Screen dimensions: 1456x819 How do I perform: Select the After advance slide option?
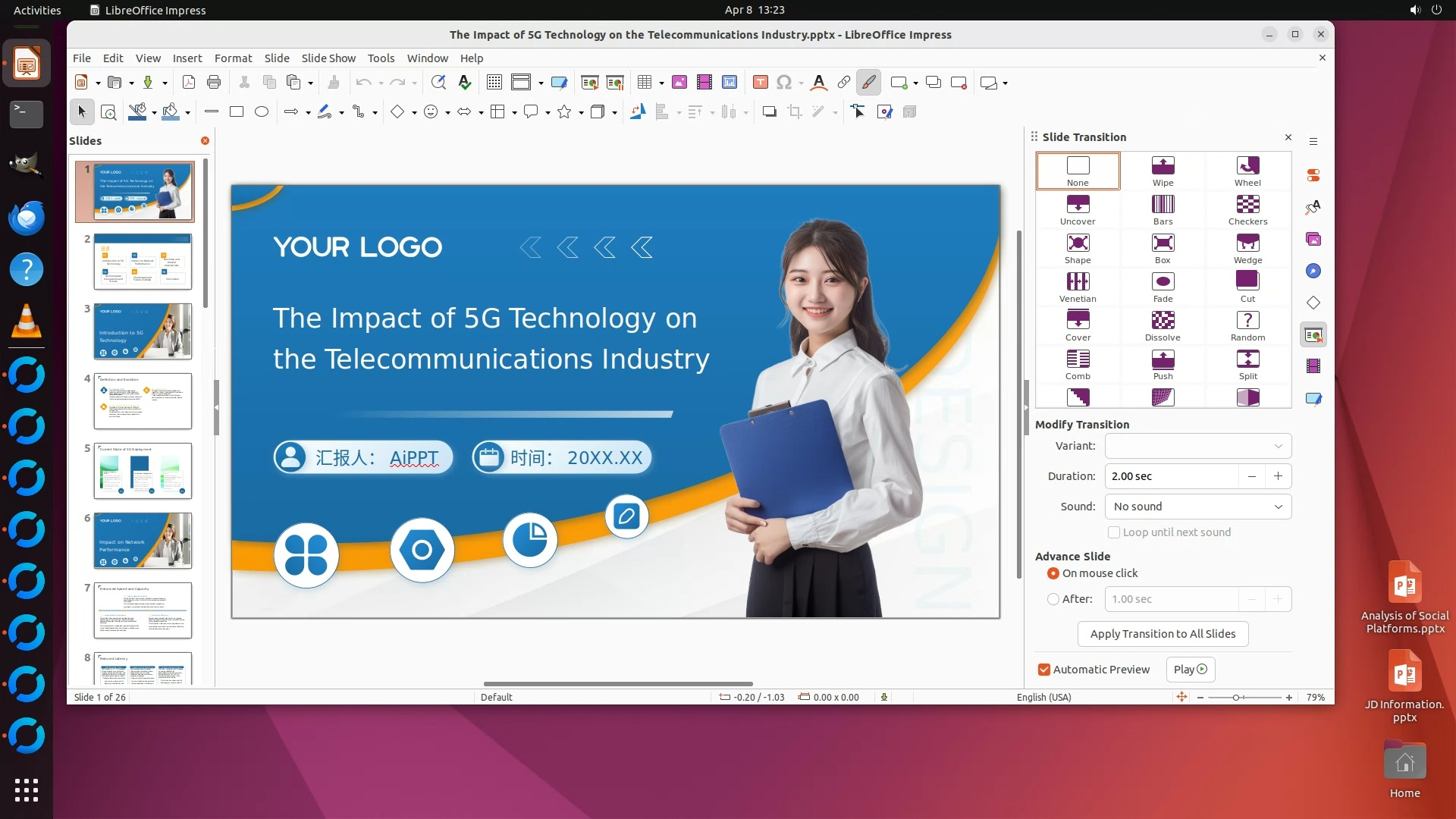tap(1053, 599)
